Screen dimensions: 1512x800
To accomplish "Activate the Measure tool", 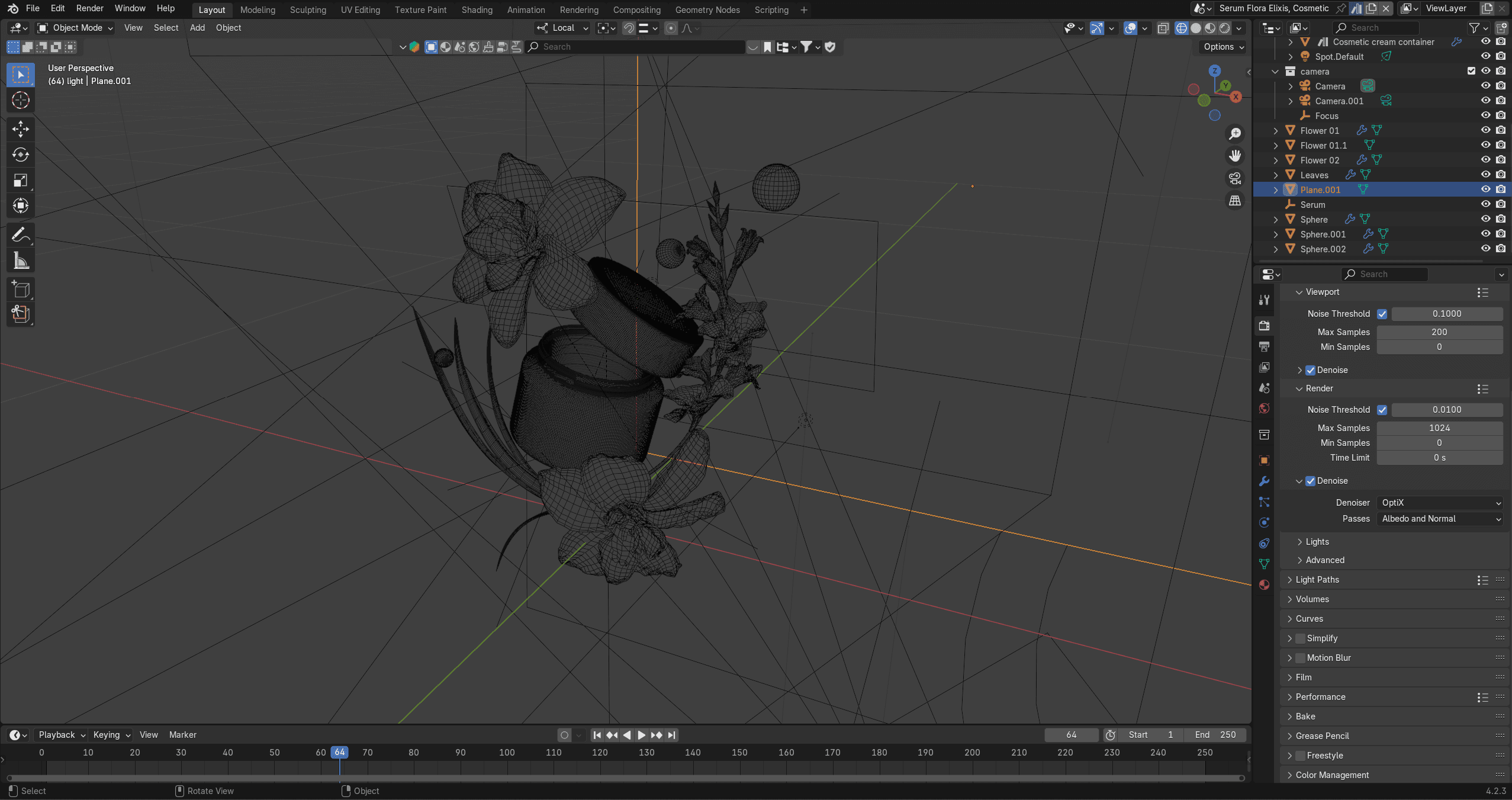I will tap(21, 261).
